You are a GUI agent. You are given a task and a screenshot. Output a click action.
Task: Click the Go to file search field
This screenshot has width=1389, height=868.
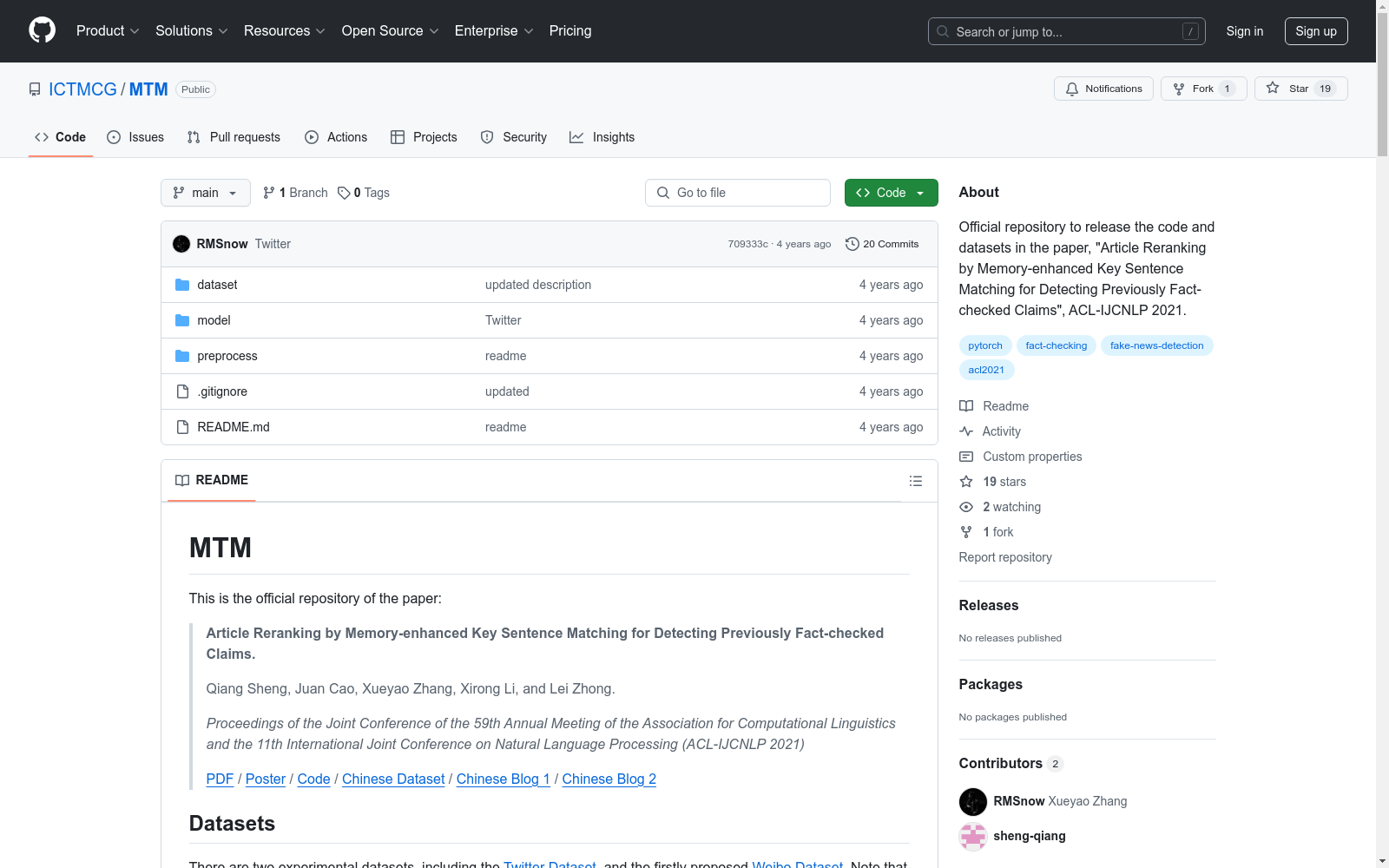[738, 193]
